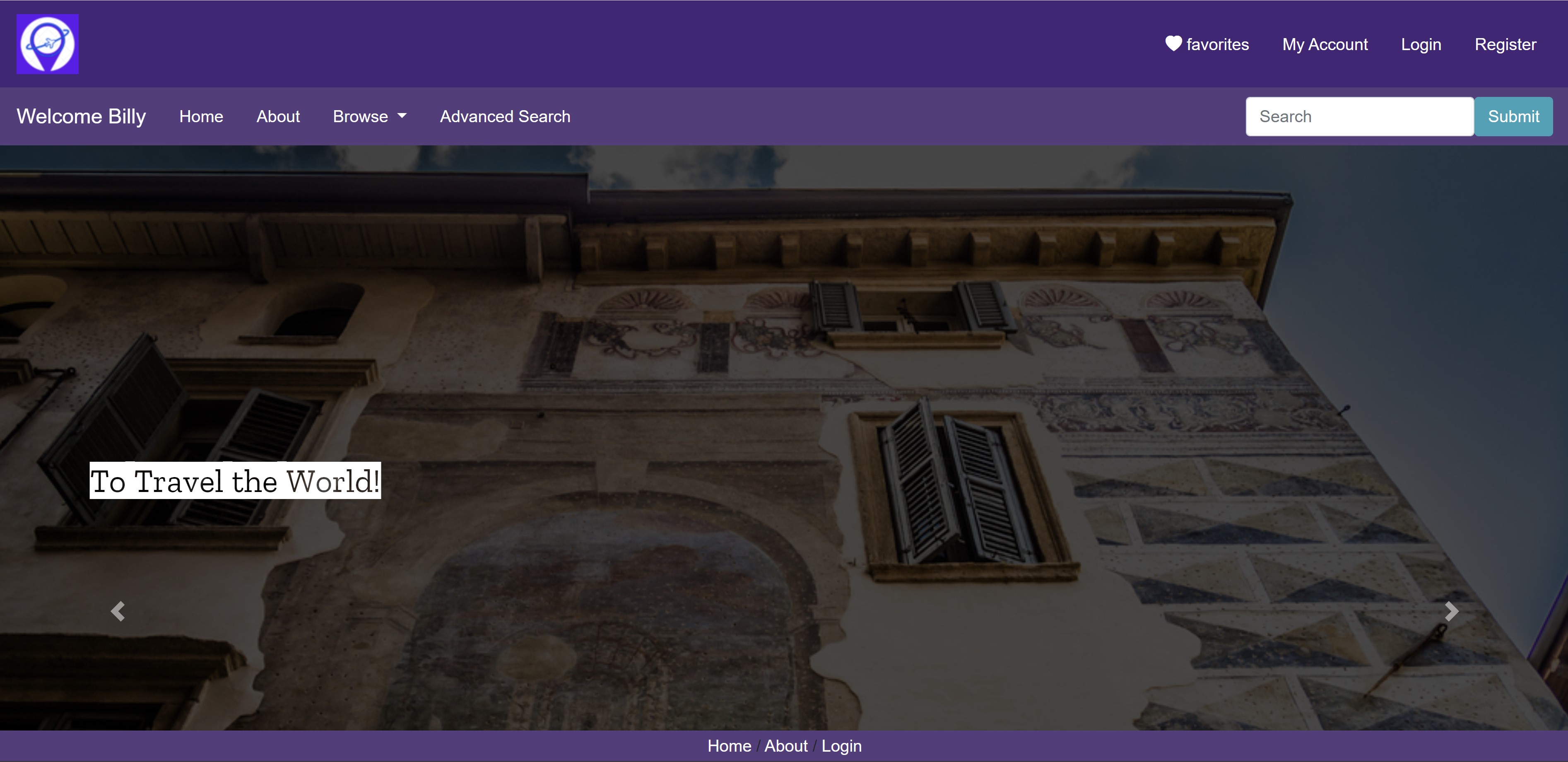1568x762 pixels.
Task: Click the travel site logo icon
Action: click(x=48, y=44)
